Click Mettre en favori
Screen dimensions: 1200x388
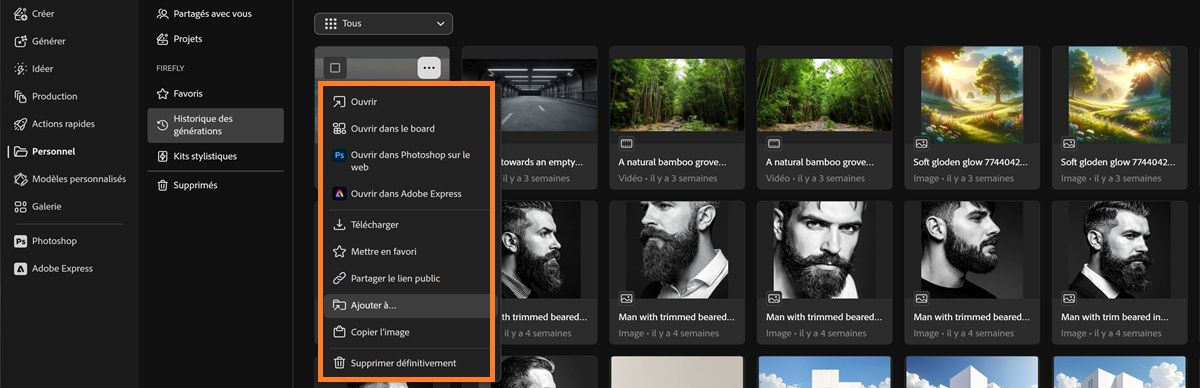tap(406, 251)
